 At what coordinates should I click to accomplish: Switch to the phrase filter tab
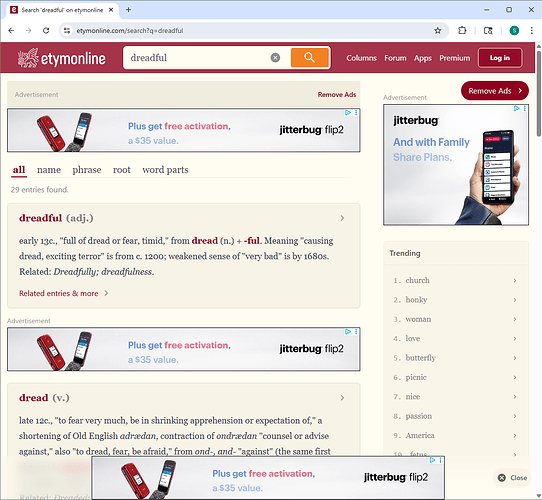pyautogui.click(x=87, y=170)
